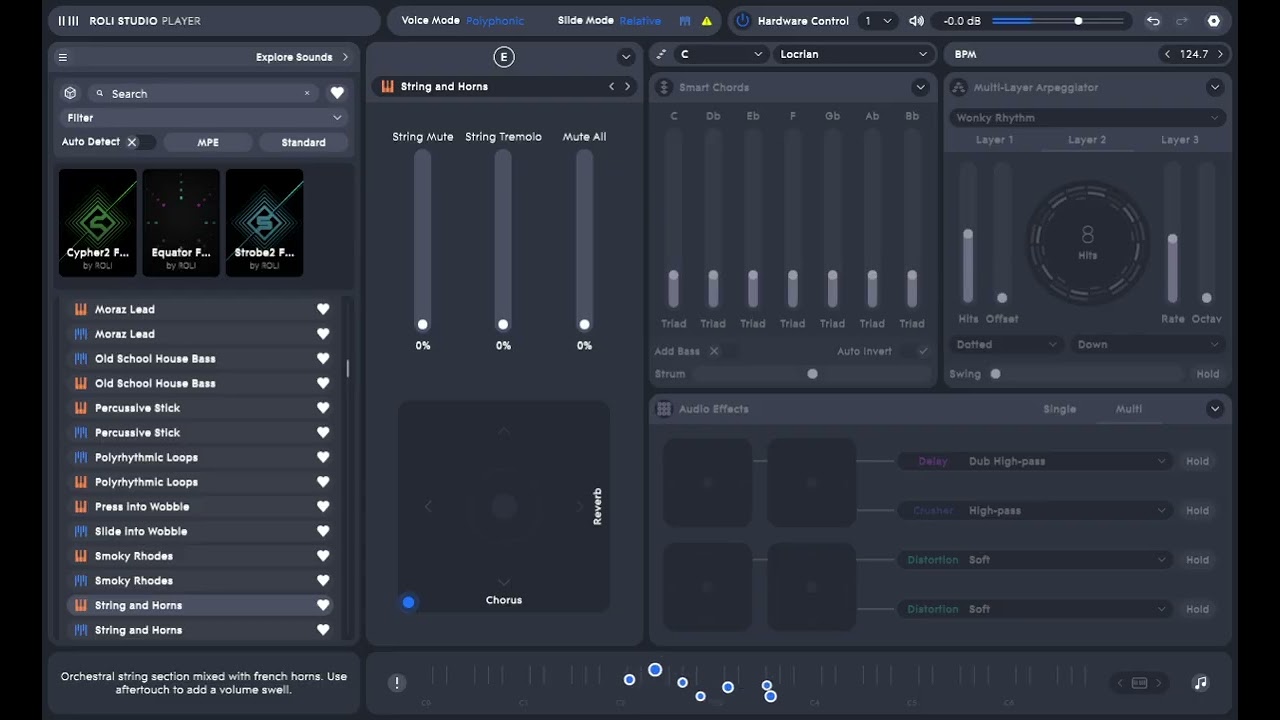Open the Locrian scale dropdown

coord(853,54)
